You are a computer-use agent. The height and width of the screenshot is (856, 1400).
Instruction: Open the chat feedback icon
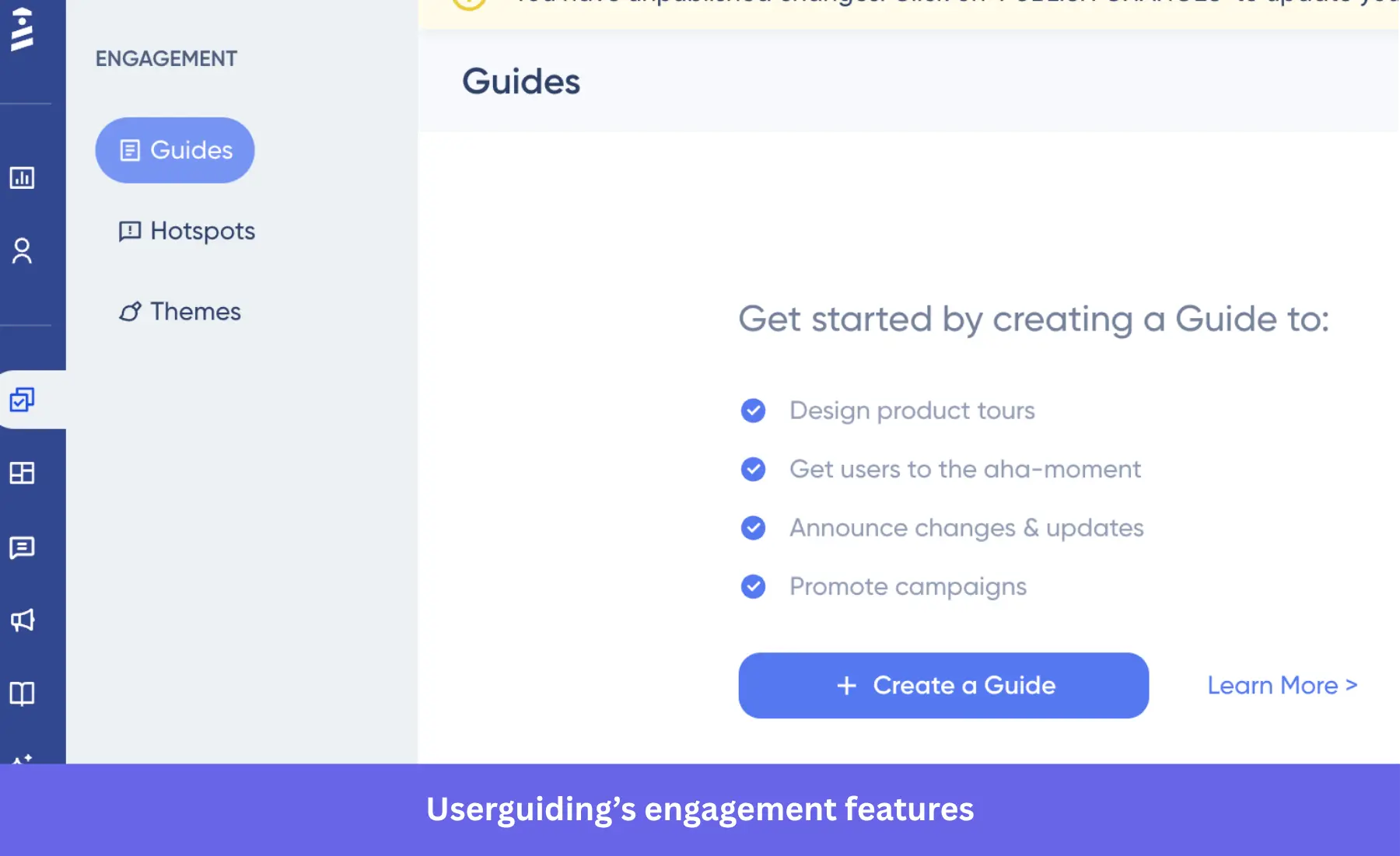[x=23, y=547]
